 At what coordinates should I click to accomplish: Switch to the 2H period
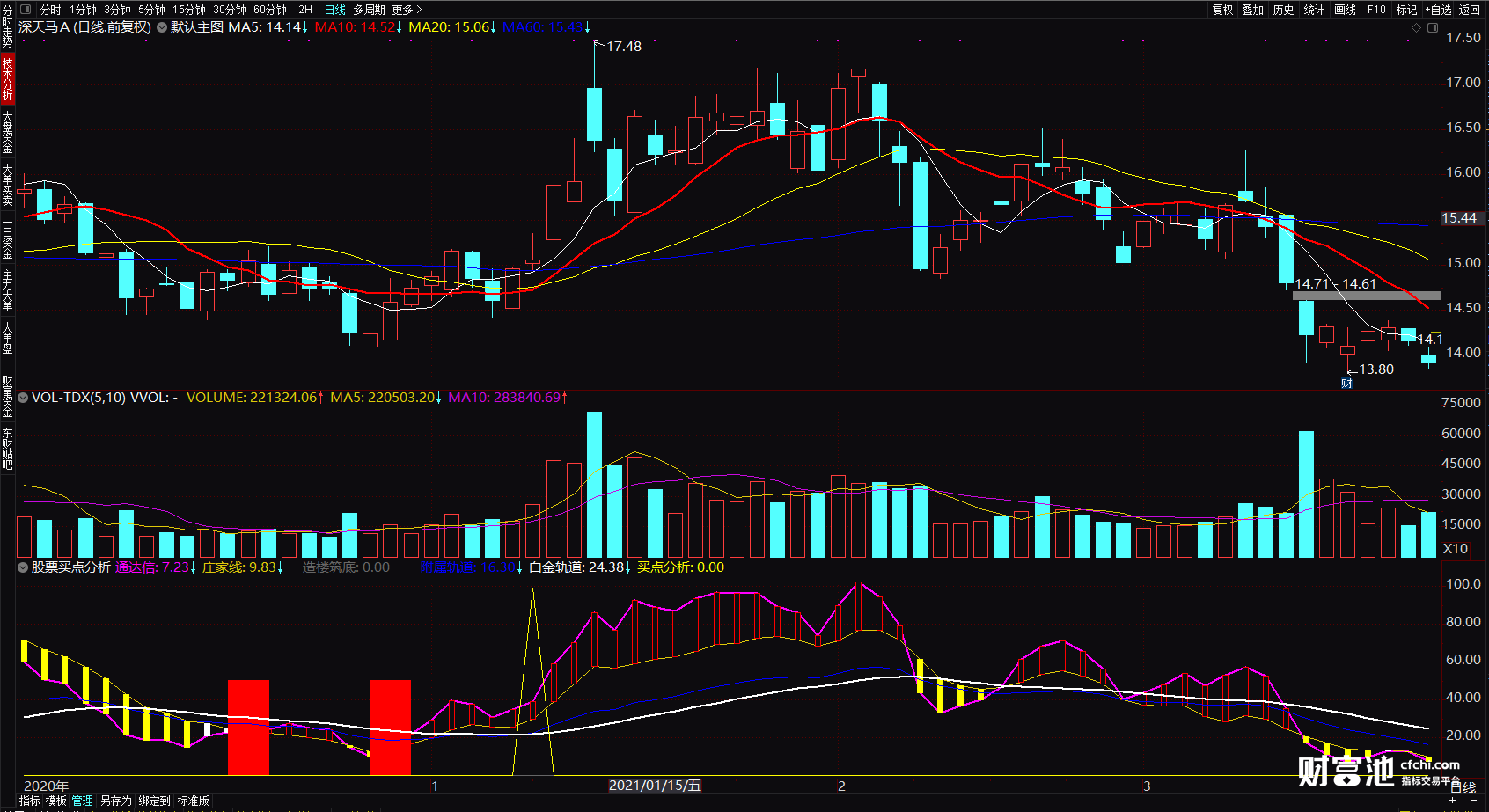pyautogui.click(x=305, y=10)
